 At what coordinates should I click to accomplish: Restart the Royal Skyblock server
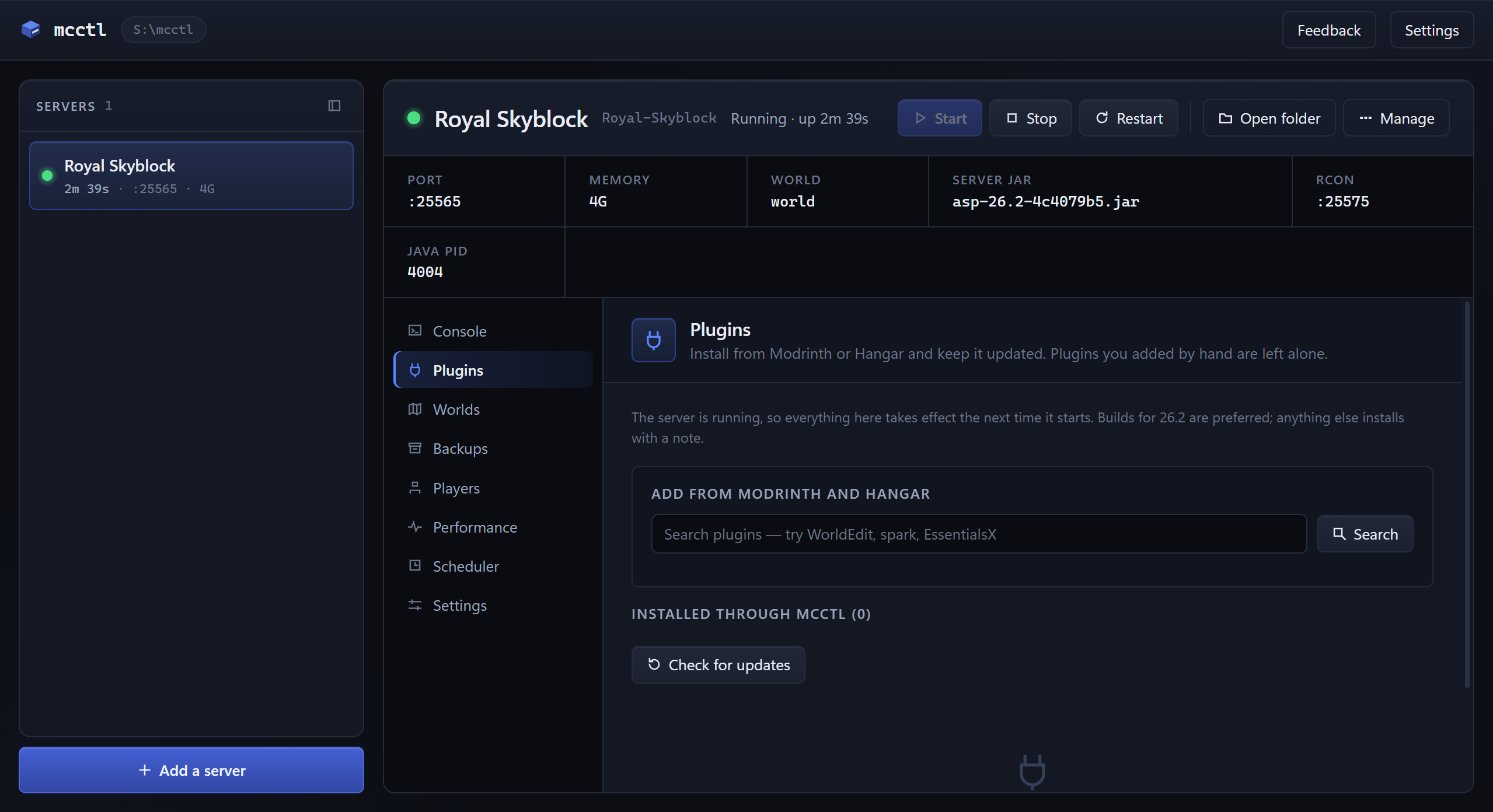(1129, 118)
